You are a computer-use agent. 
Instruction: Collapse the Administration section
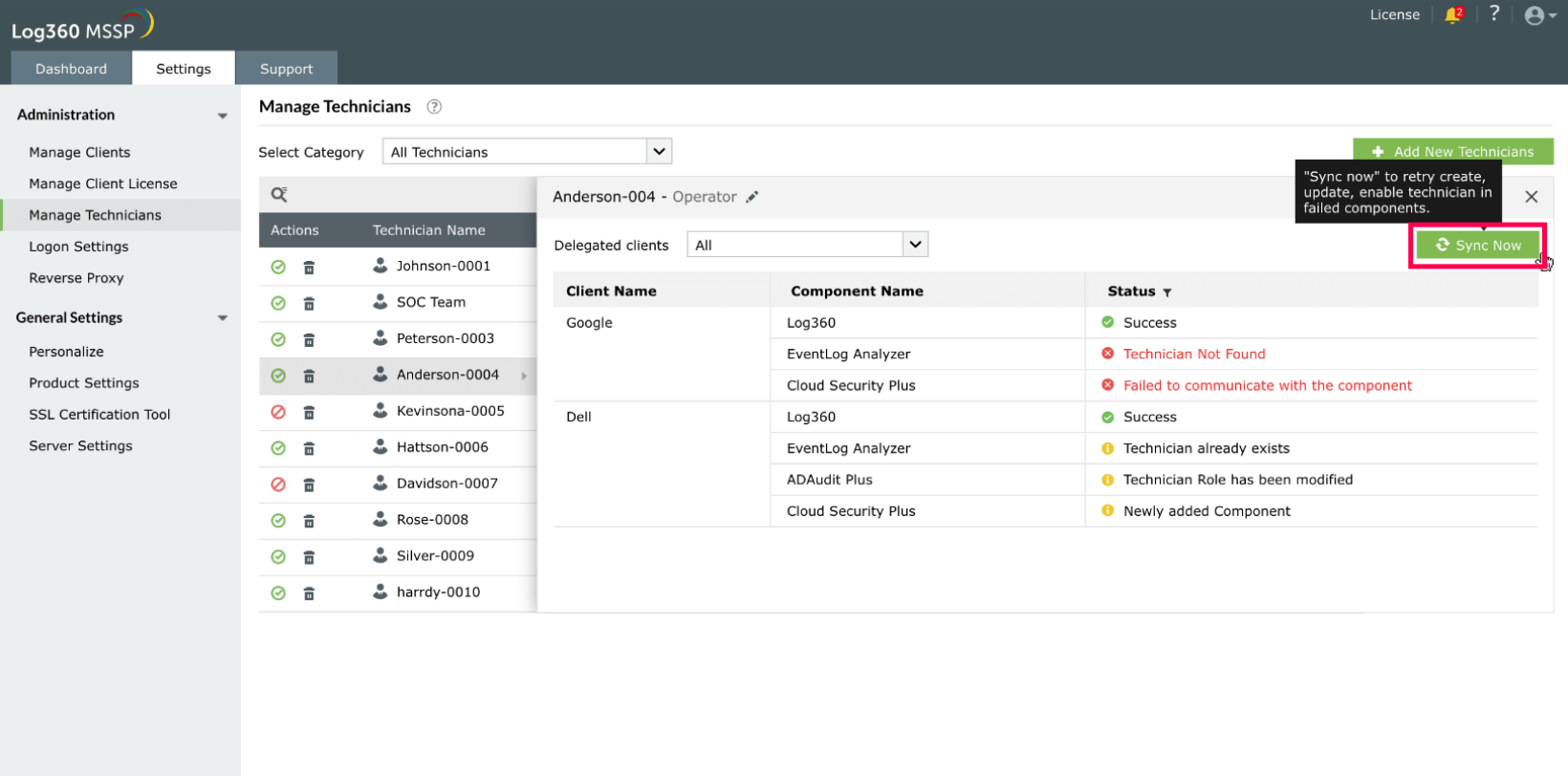tap(223, 116)
